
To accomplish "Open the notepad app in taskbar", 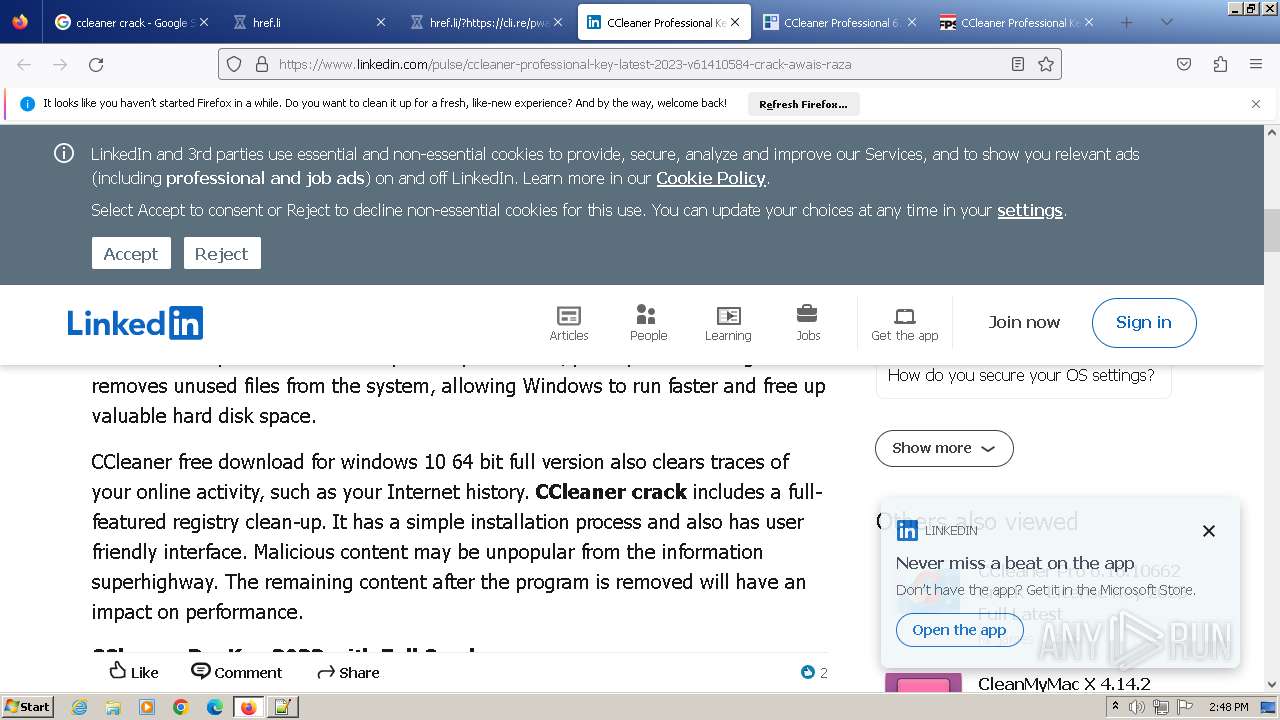I will (x=283, y=707).
